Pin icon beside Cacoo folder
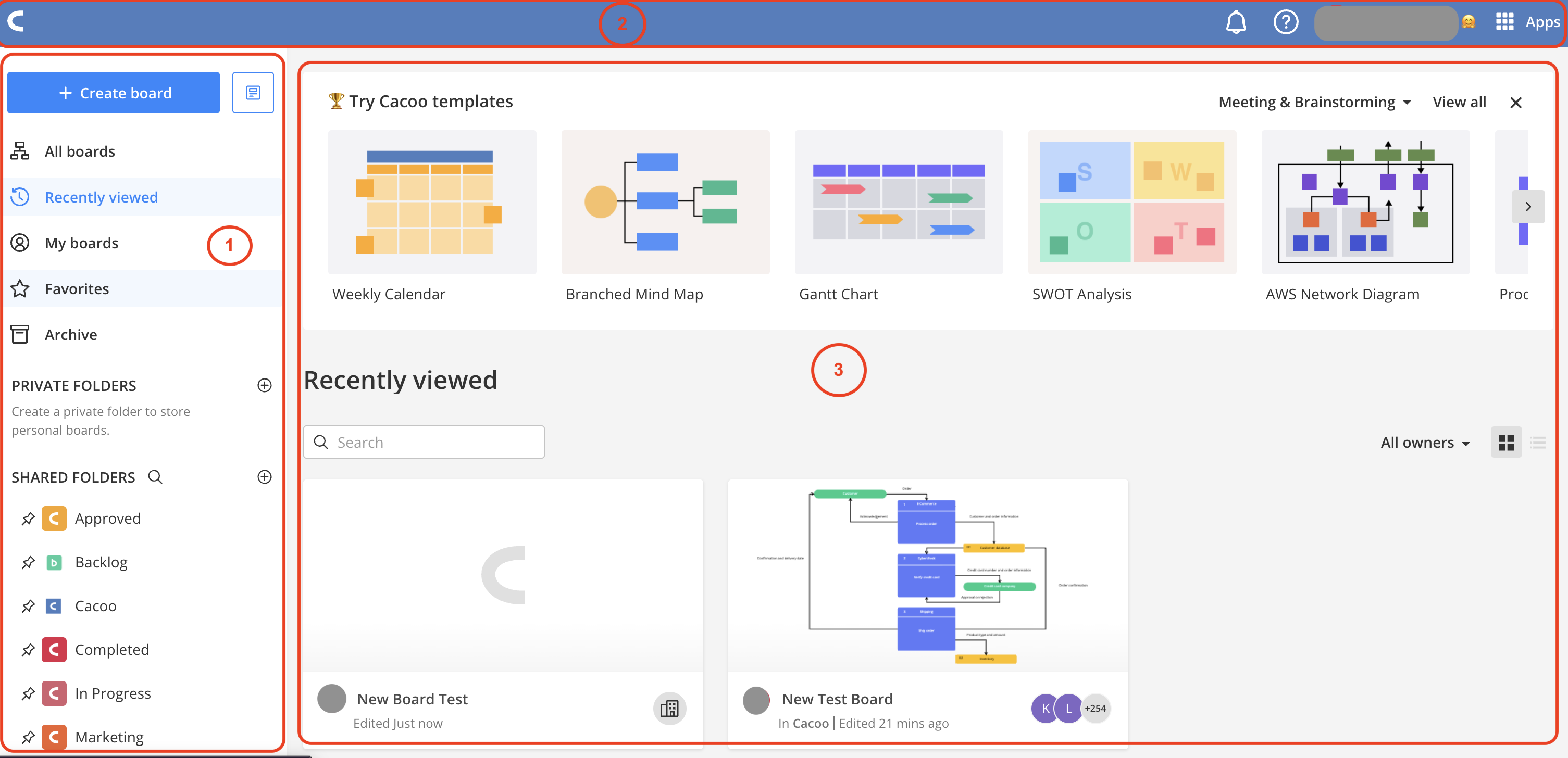The height and width of the screenshot is (758, 1568). (28, 607)
